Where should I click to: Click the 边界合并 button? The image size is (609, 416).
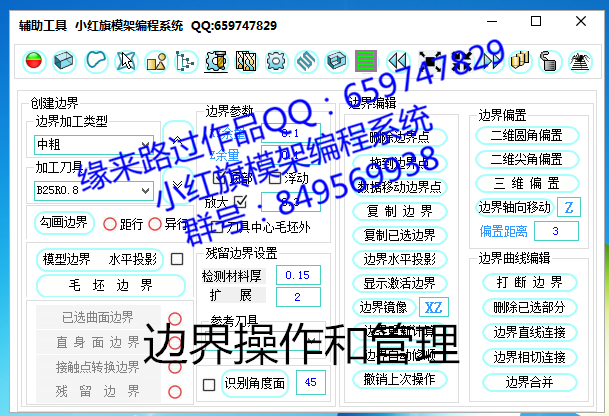click(x=530, y=383)
